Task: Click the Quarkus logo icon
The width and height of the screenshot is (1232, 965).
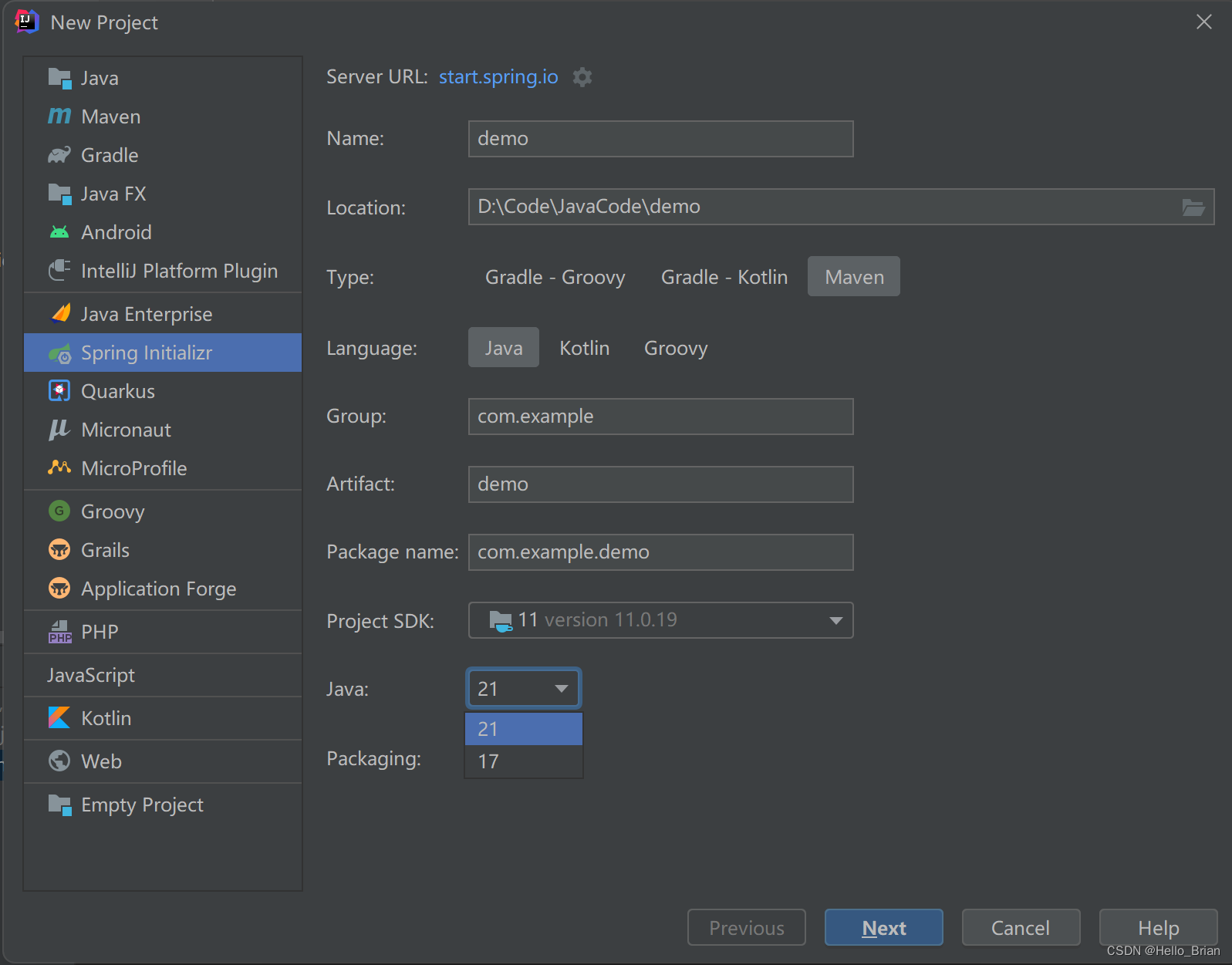Action: (x=59, y=391)
